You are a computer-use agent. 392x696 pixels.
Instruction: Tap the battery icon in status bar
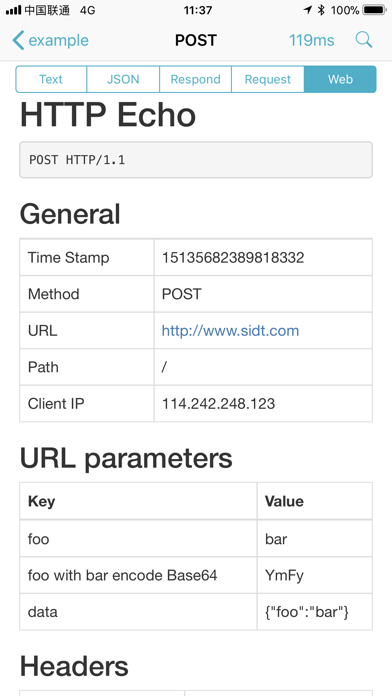[374, 10]
